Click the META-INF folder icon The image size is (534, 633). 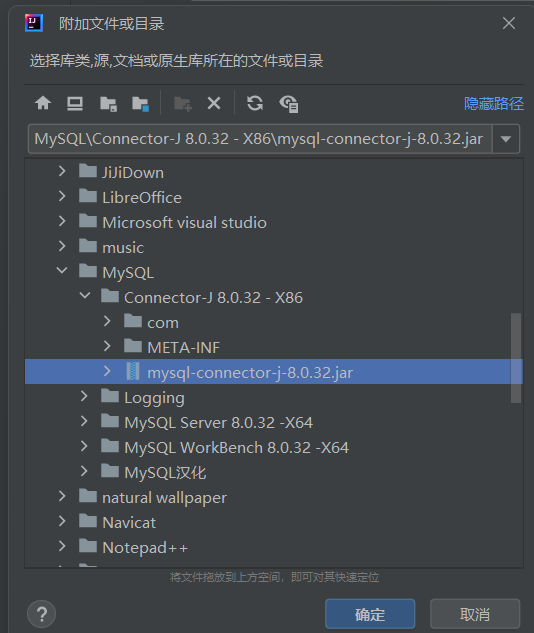(133, 346)
